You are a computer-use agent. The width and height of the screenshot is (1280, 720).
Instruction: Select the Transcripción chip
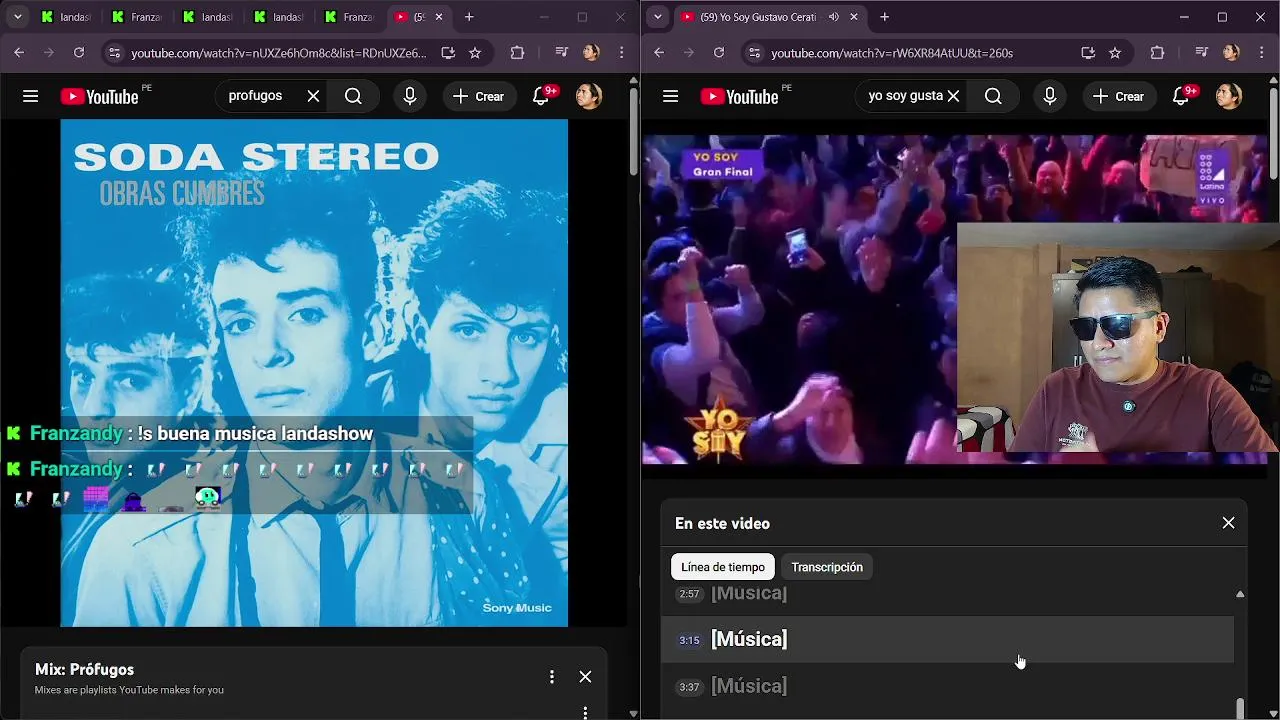tap(827, 567)
